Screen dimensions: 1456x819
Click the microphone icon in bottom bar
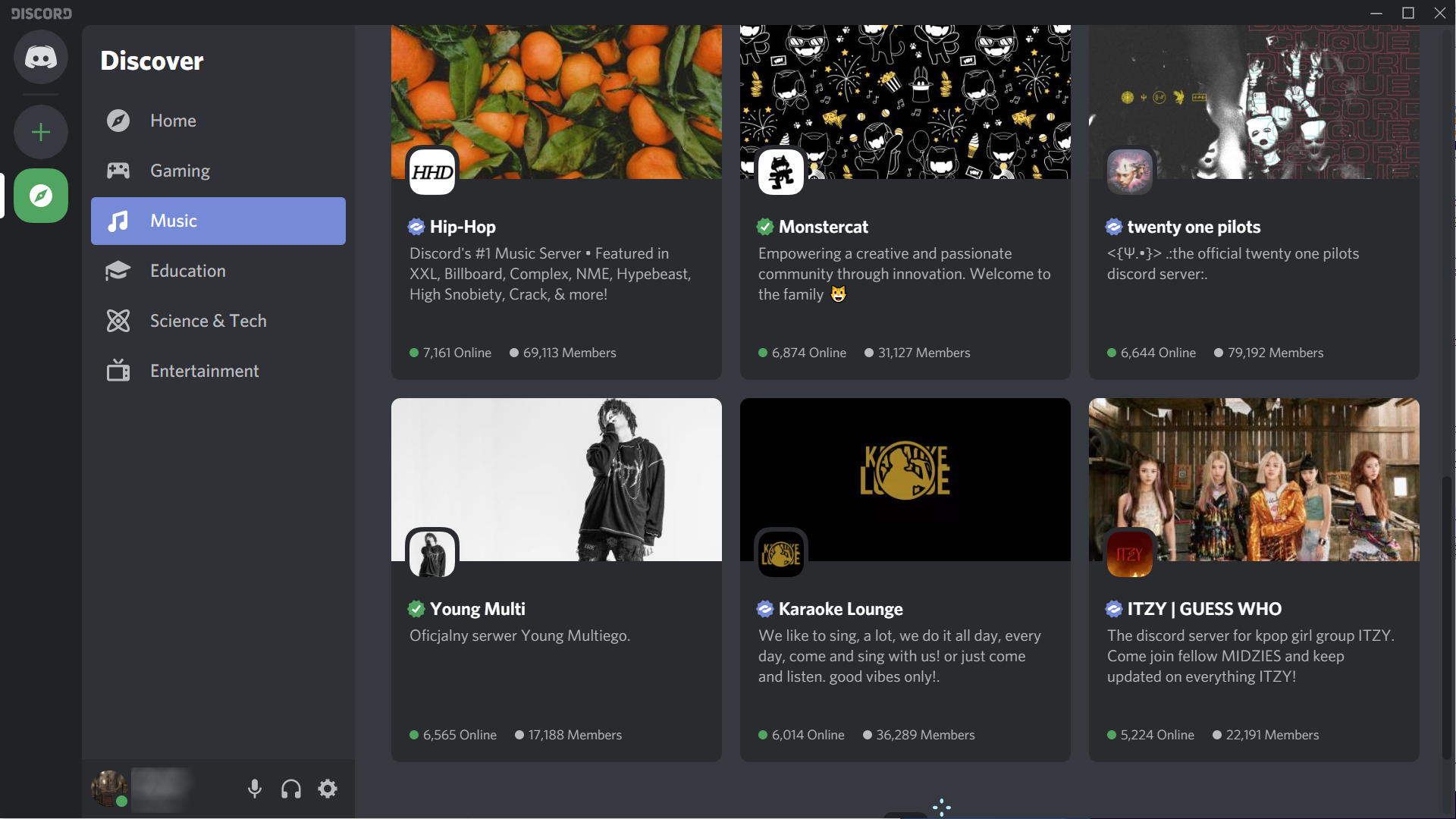[254, 789]
